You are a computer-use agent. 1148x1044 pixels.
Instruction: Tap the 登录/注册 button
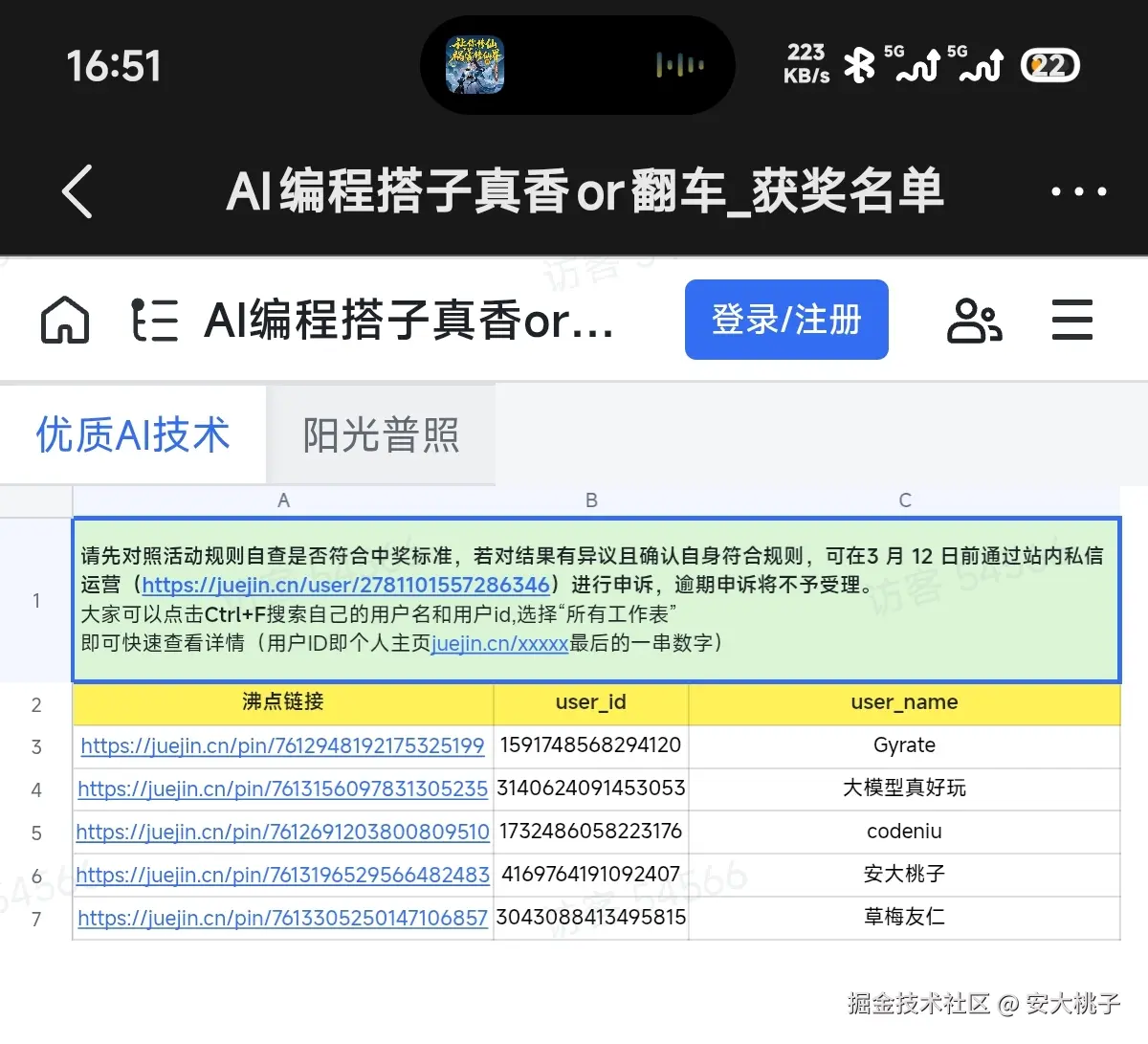point(786,320)
